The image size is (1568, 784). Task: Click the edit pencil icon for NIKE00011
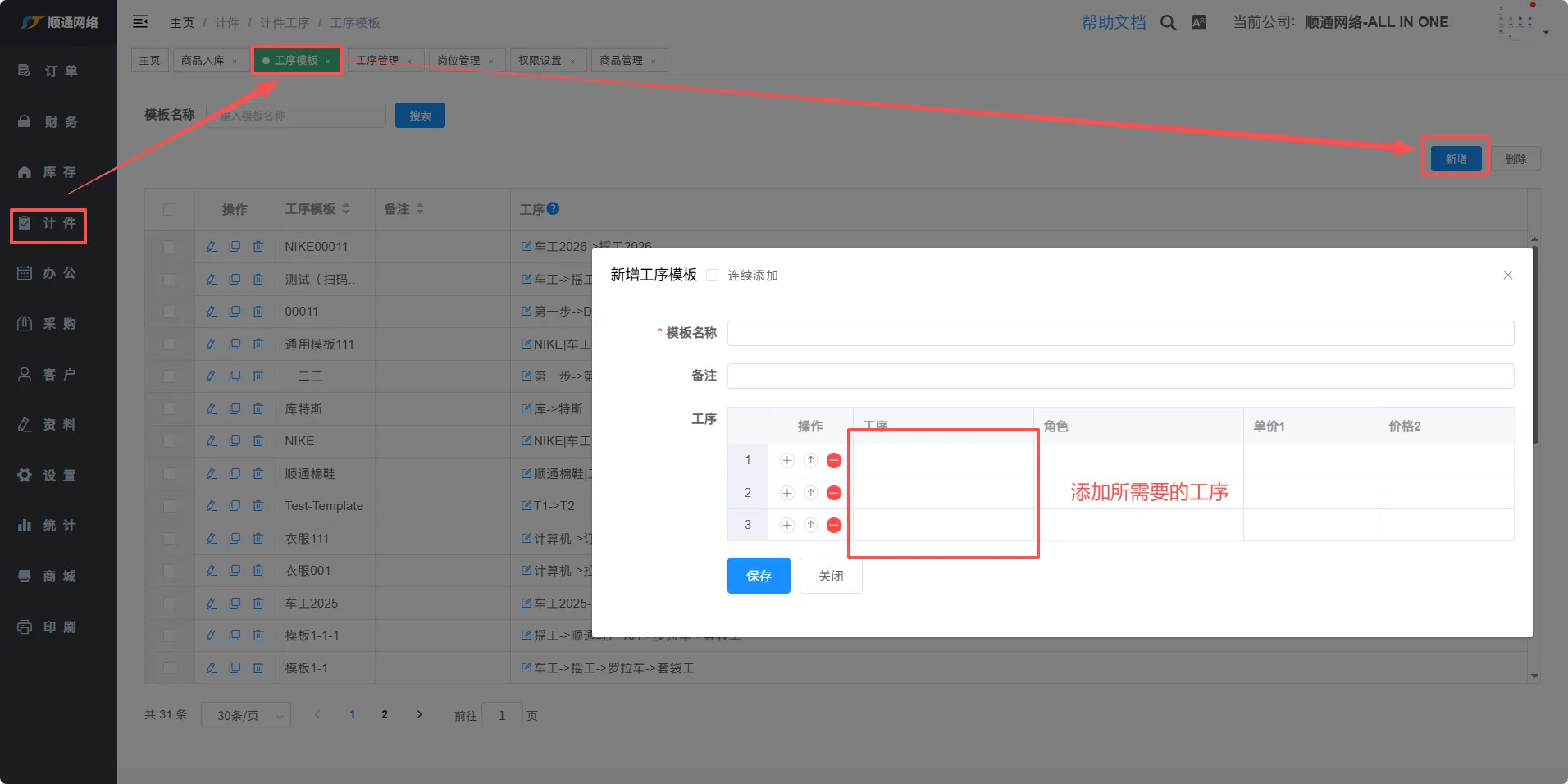[x=212, y=246]
